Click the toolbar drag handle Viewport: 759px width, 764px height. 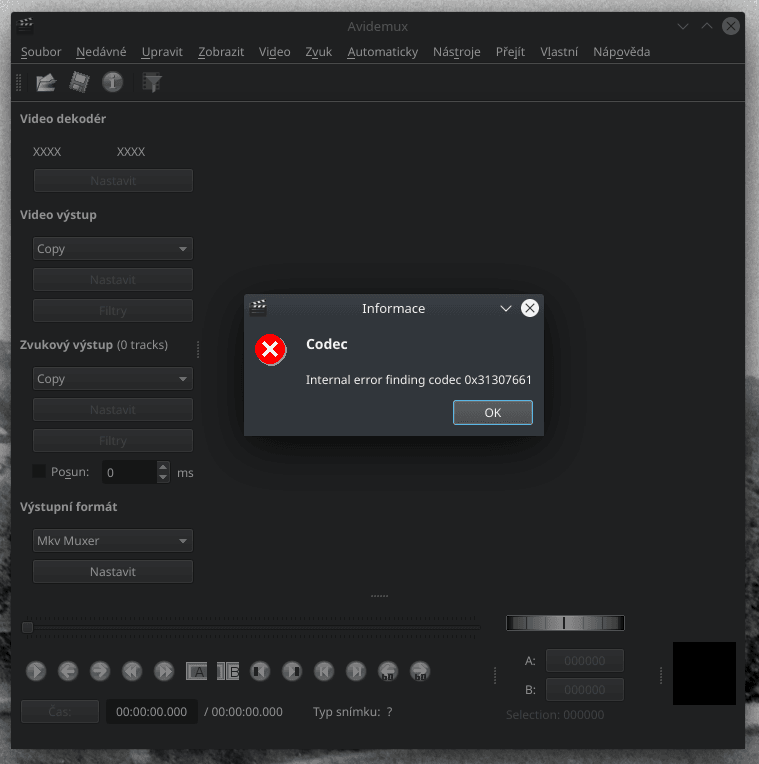(x=19, y=82)
